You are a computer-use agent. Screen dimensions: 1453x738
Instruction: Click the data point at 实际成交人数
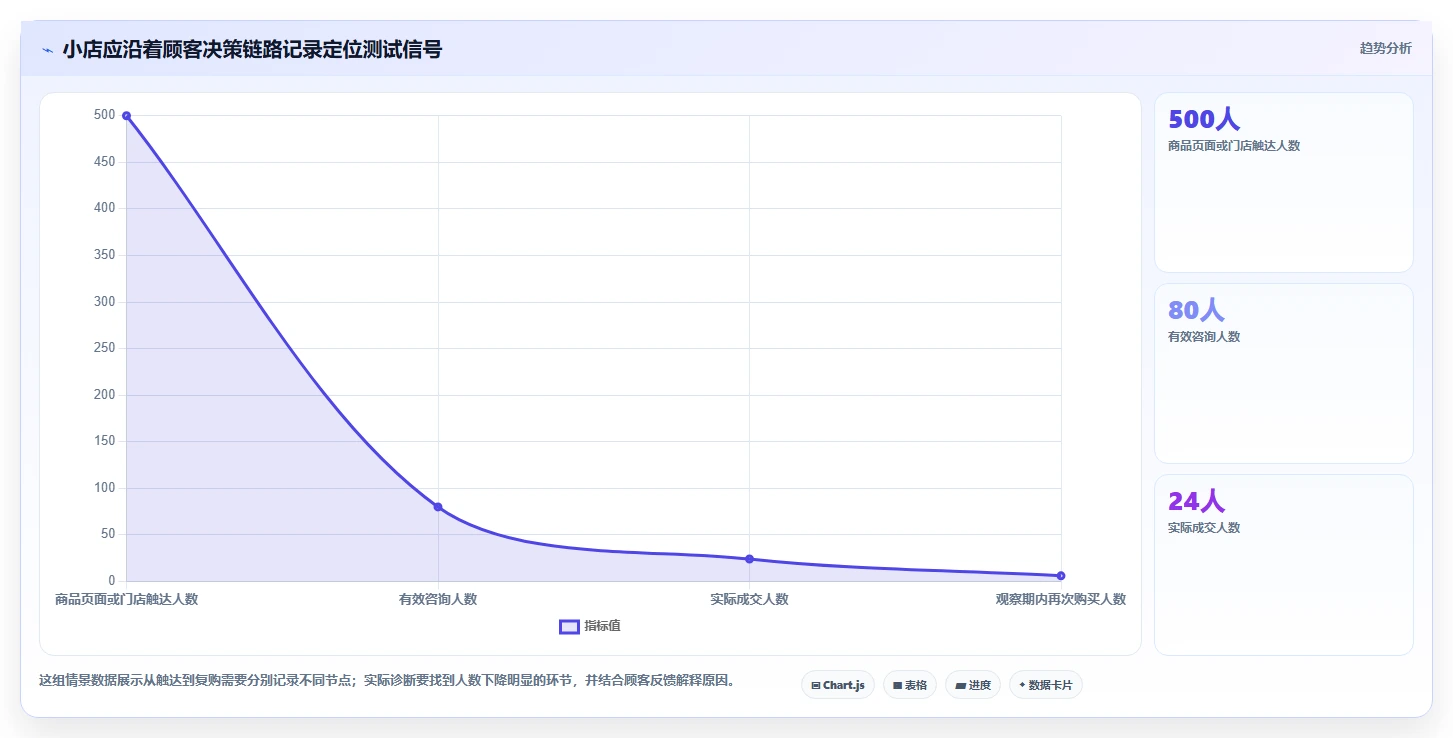[x=749, y=559]
